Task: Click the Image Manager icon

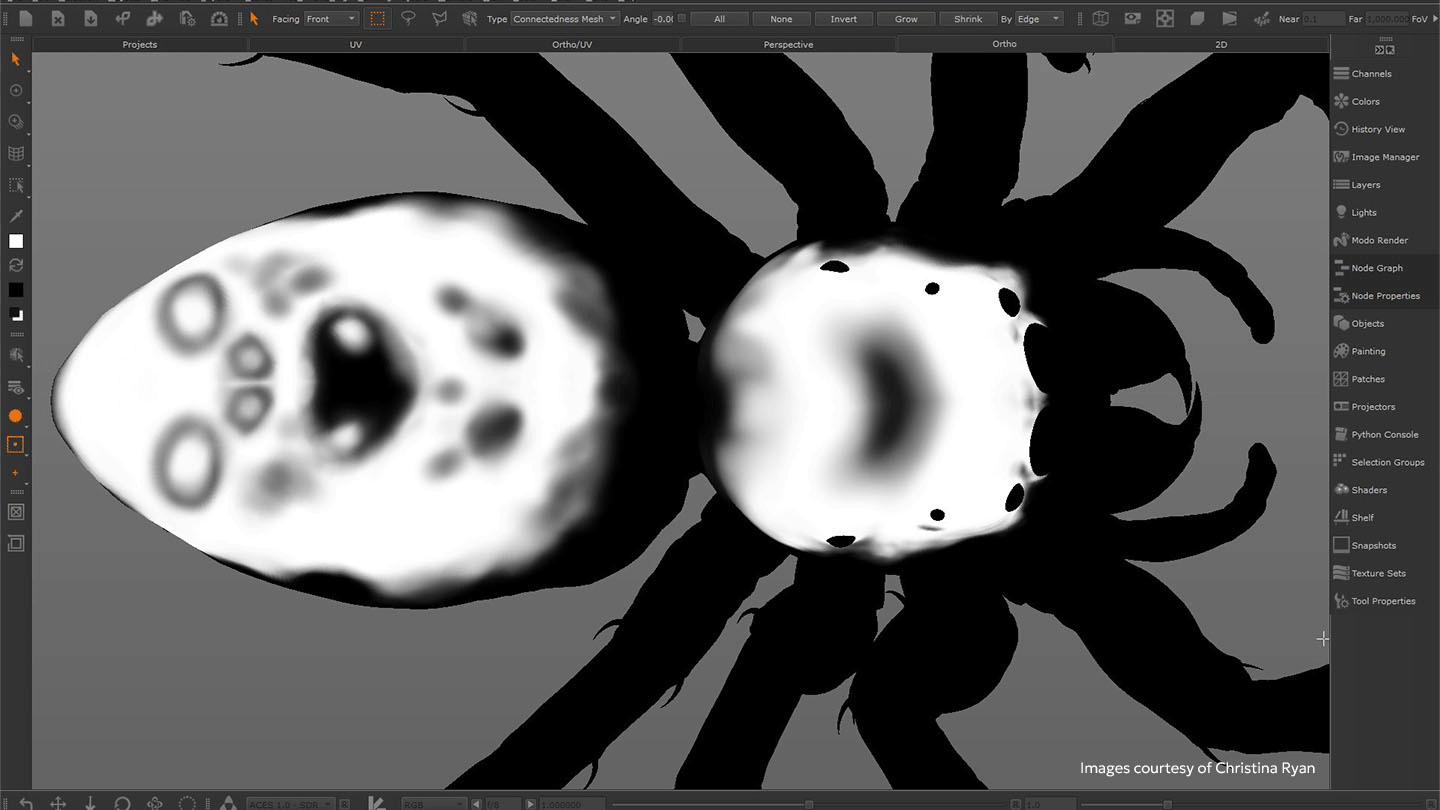Action: click(1341, 157)
